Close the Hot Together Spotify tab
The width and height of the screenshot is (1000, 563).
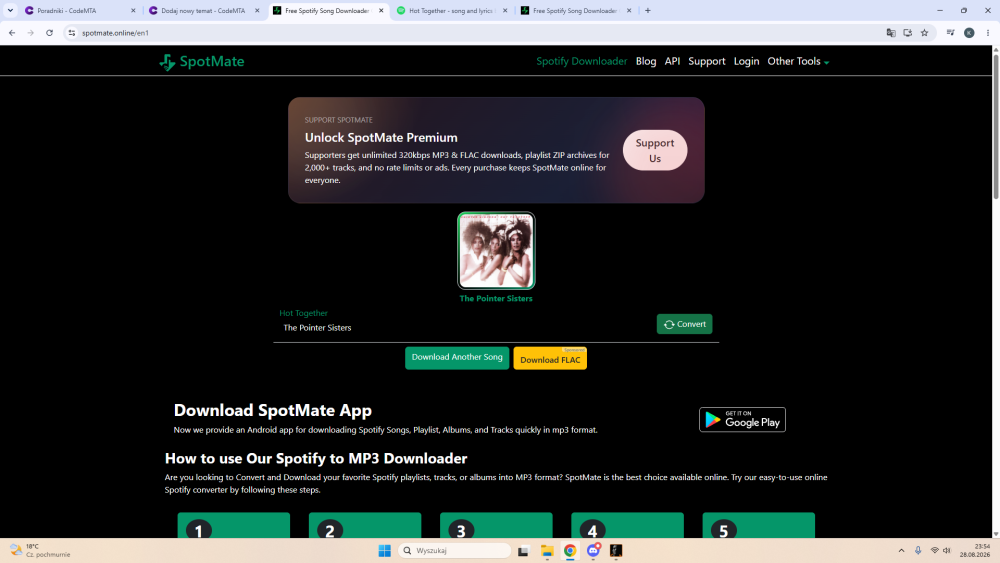505,10
